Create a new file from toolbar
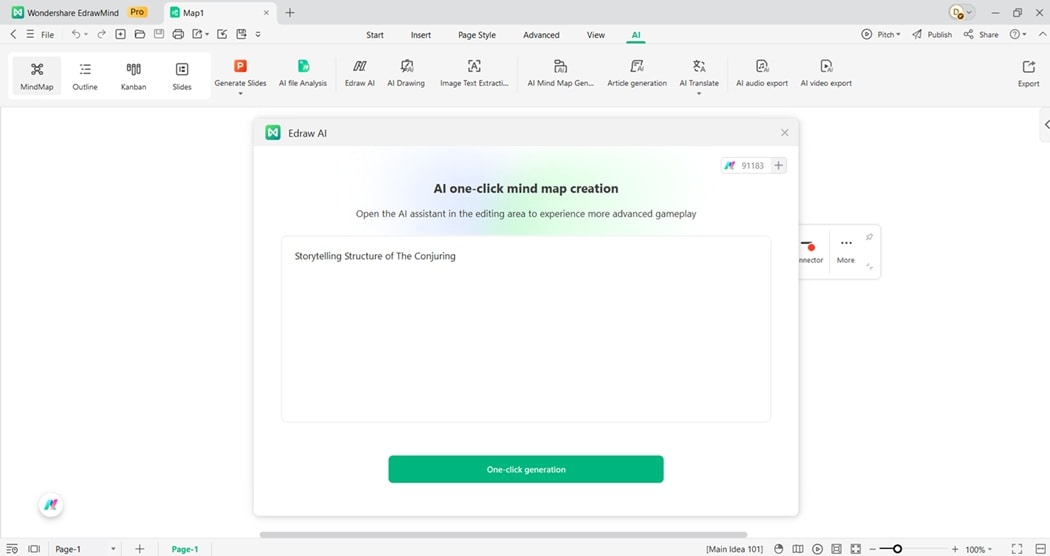This screenshot has height=556, width=1050. (121, 34)
